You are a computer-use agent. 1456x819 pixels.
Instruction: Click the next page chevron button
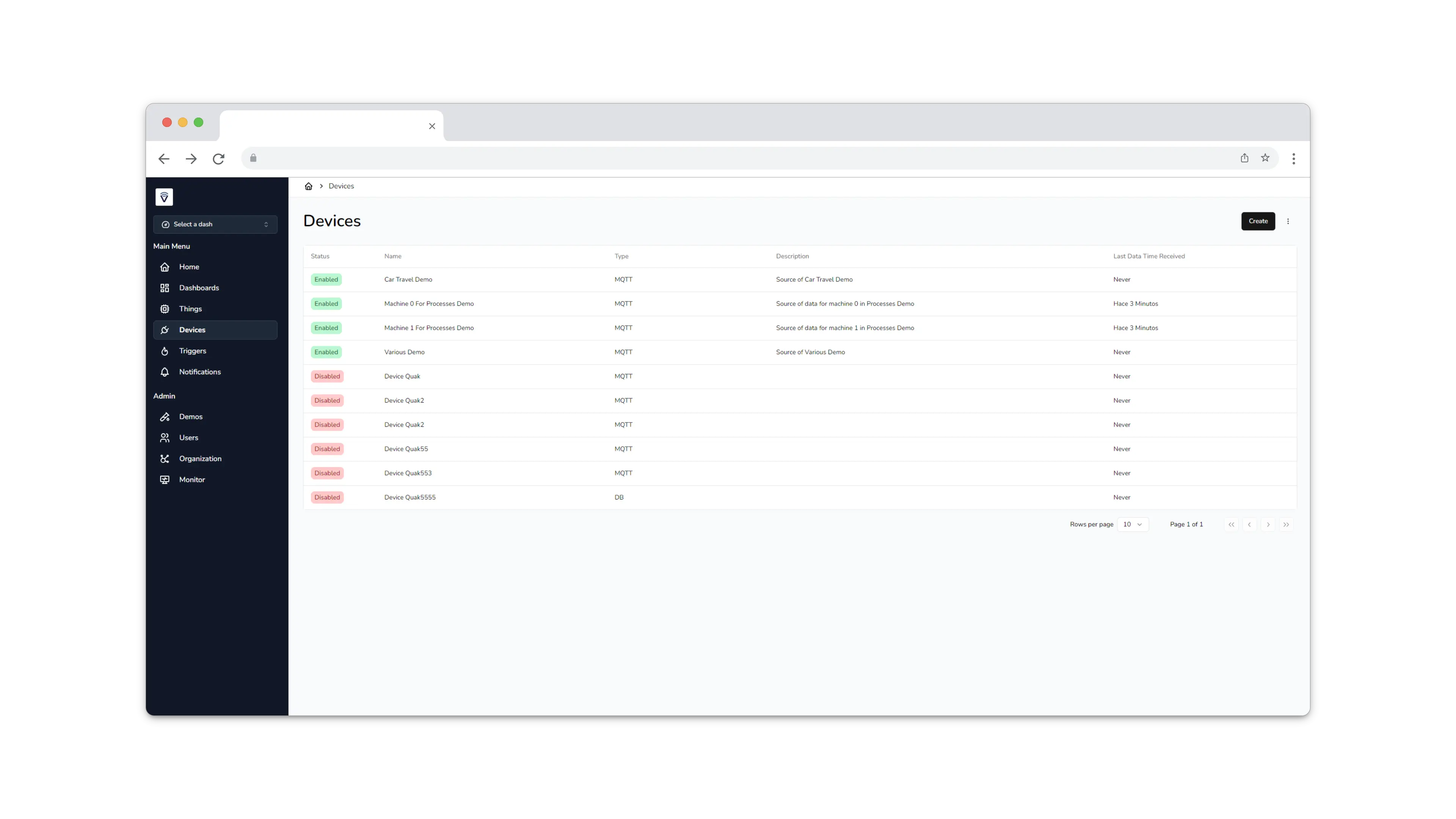[1268, 524]
